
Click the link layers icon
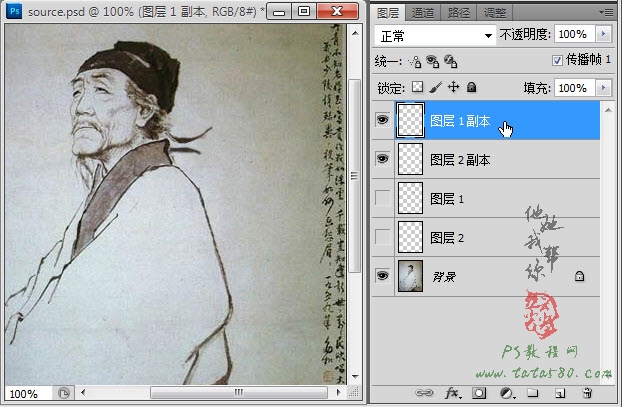424,393
